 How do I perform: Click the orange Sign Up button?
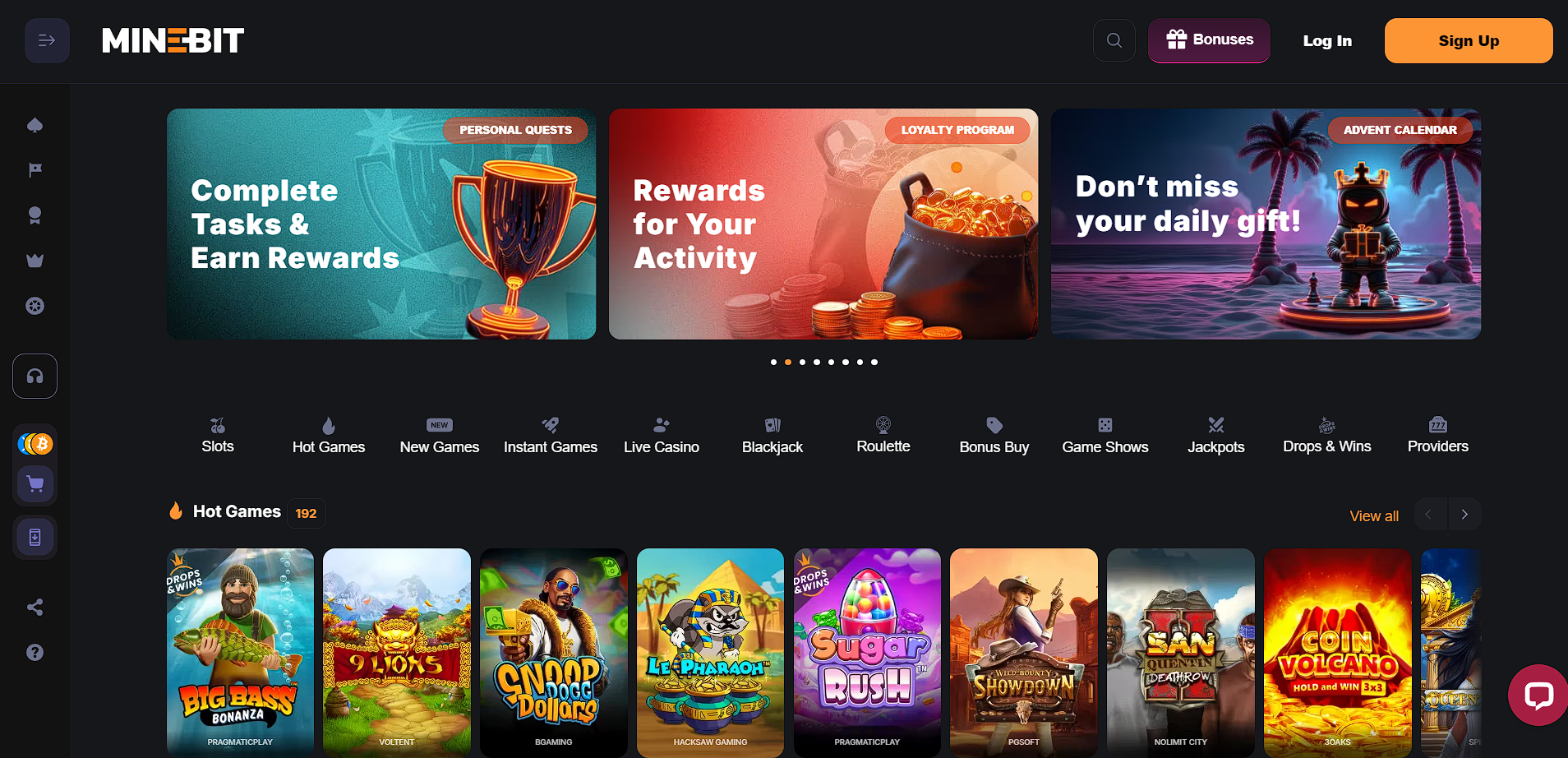point(1469,40)
